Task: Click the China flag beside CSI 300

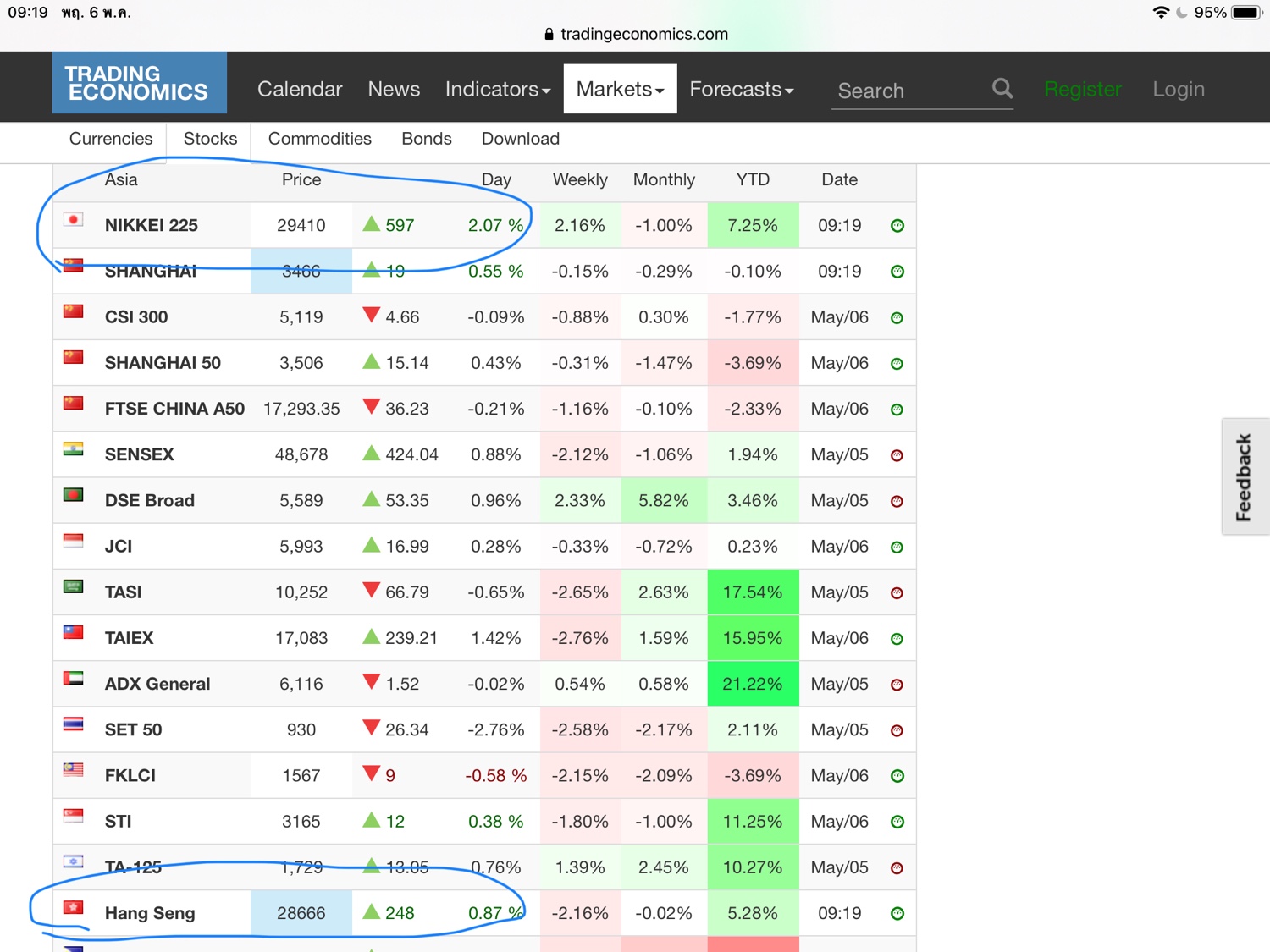Action: point(74,311)
